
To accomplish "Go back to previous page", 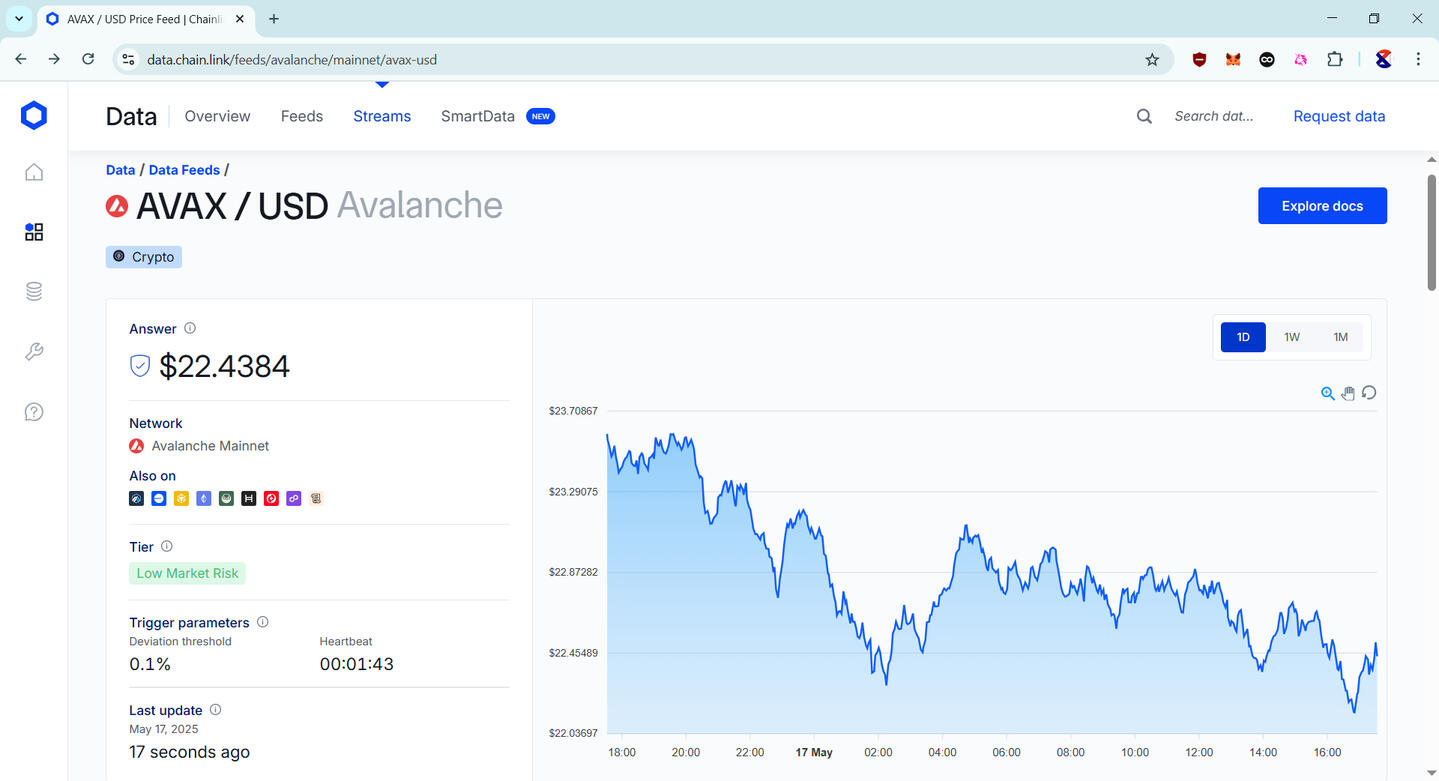I will tap(21, 60).
